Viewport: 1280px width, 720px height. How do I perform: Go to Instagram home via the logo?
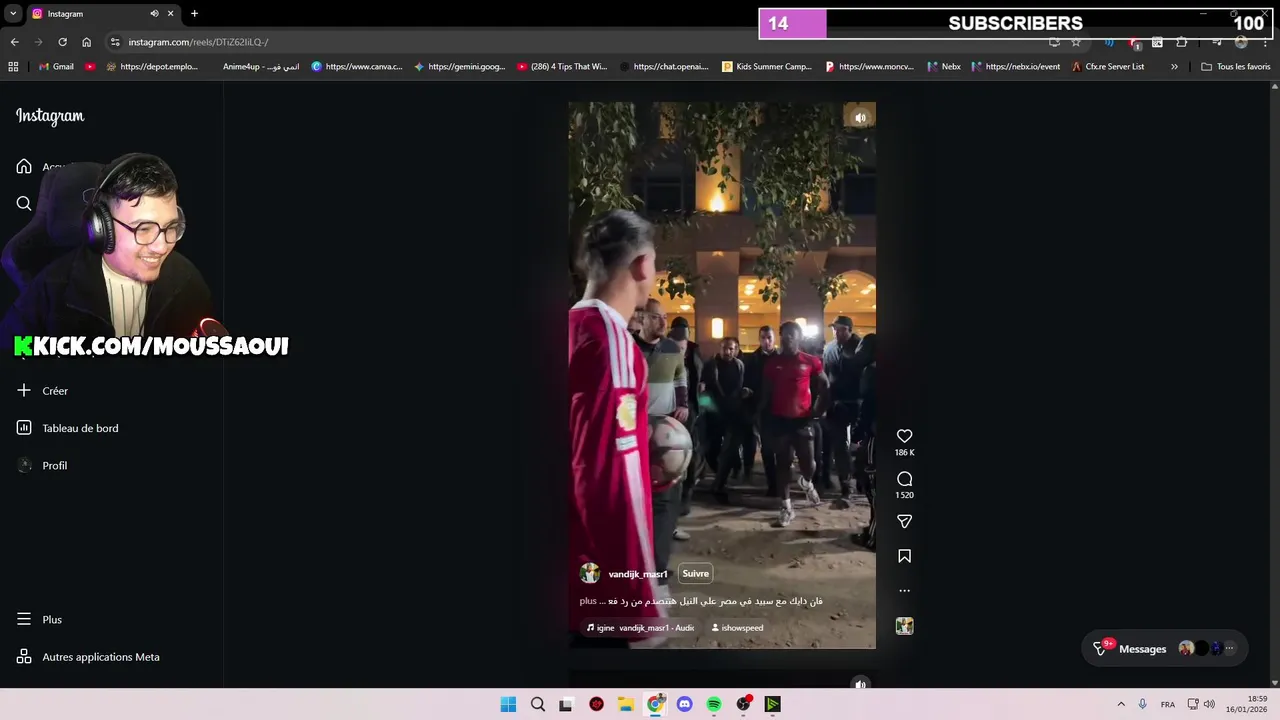50,116
